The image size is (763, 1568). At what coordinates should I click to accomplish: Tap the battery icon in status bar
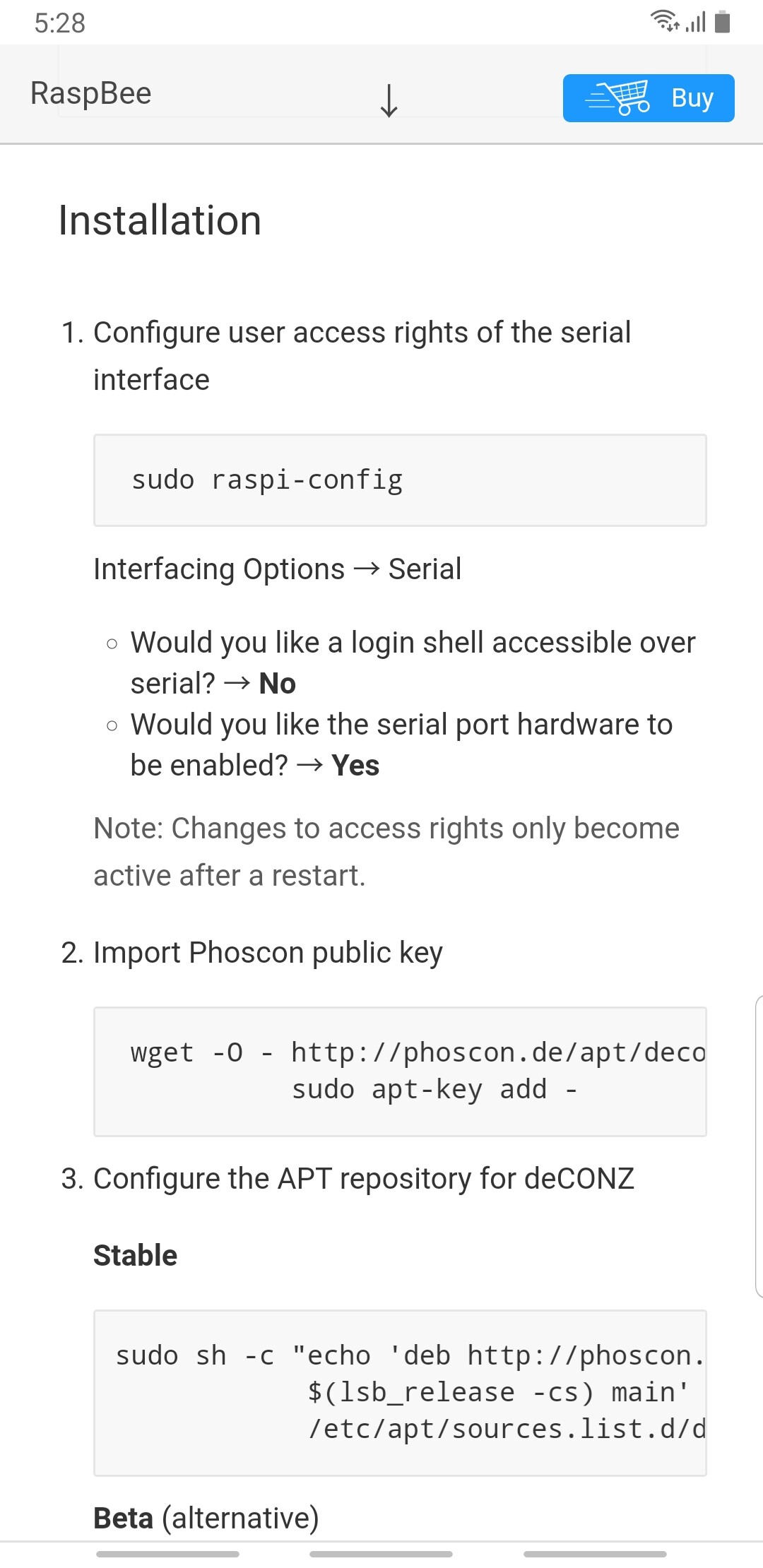(722, 22)
